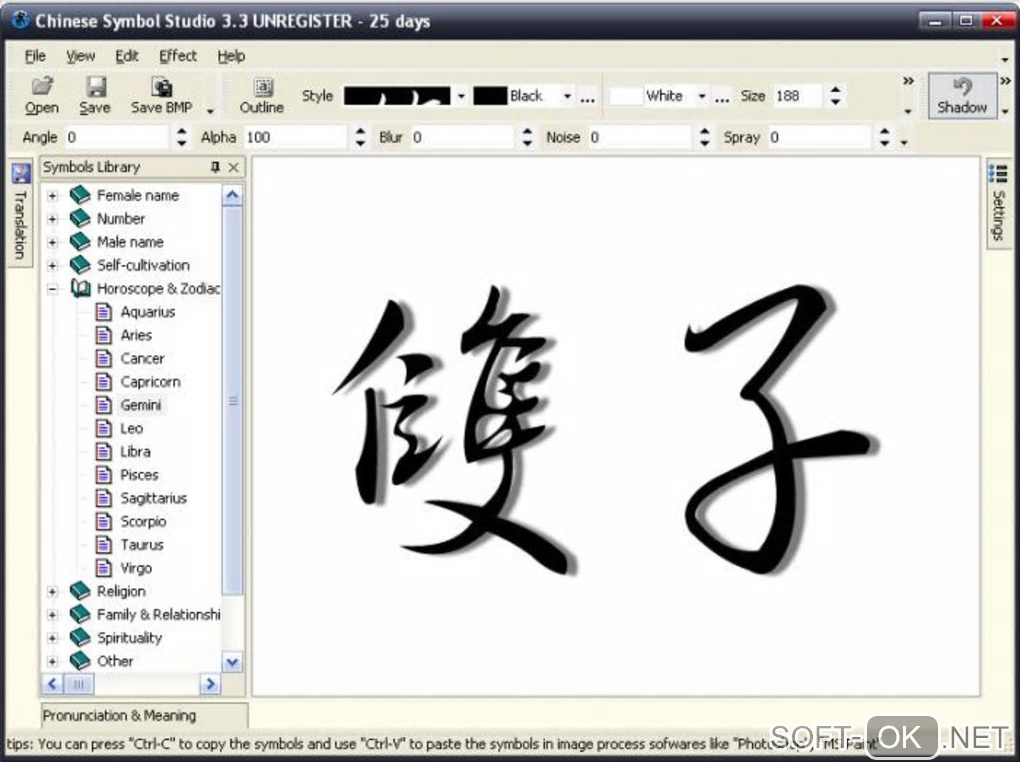1020x762 pixels.
Task: Click the Blur value field
Action: pos(461,137)
